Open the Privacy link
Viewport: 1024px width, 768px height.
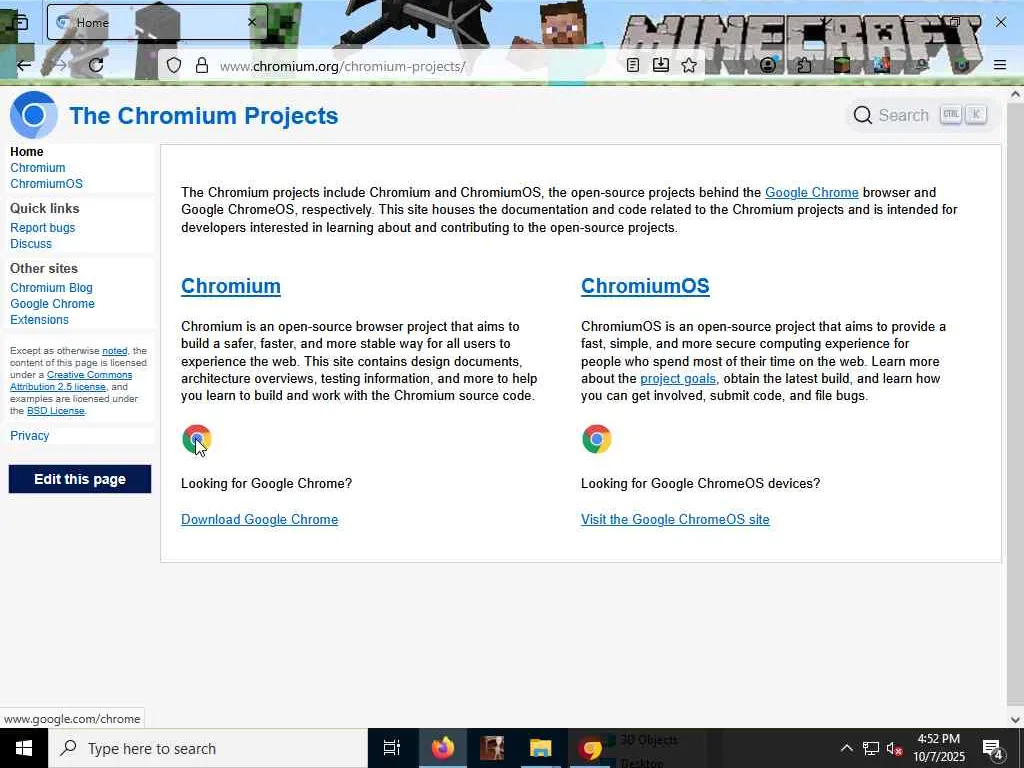tap(29, 436)
